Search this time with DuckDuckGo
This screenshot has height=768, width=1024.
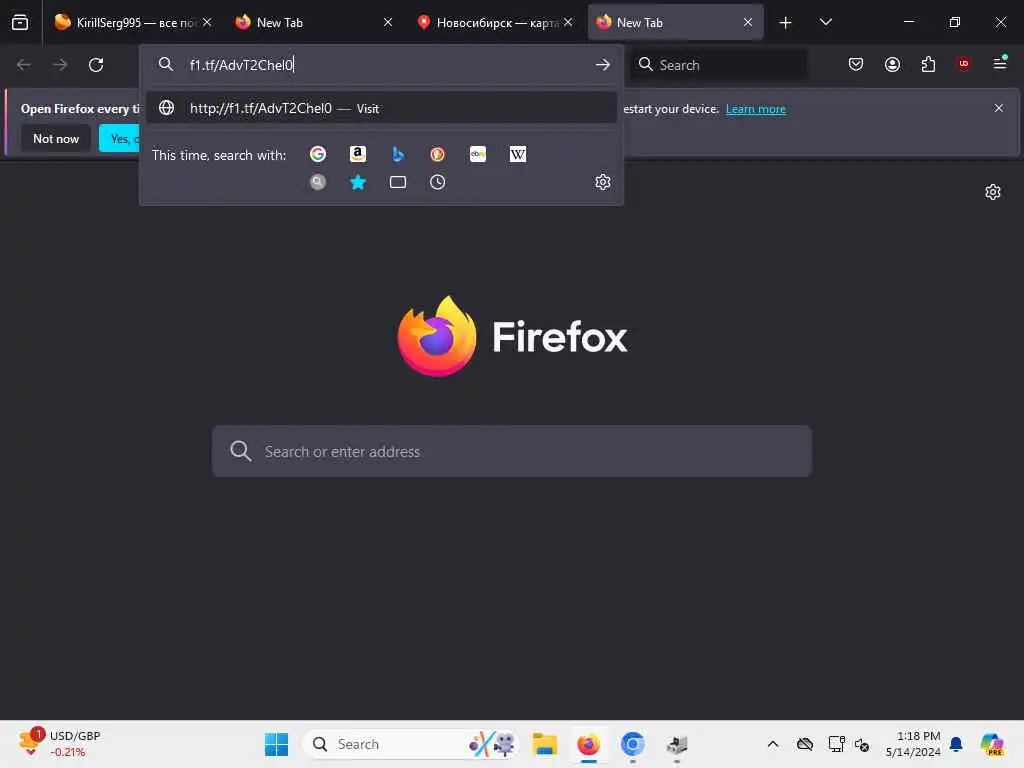(438, 154)
